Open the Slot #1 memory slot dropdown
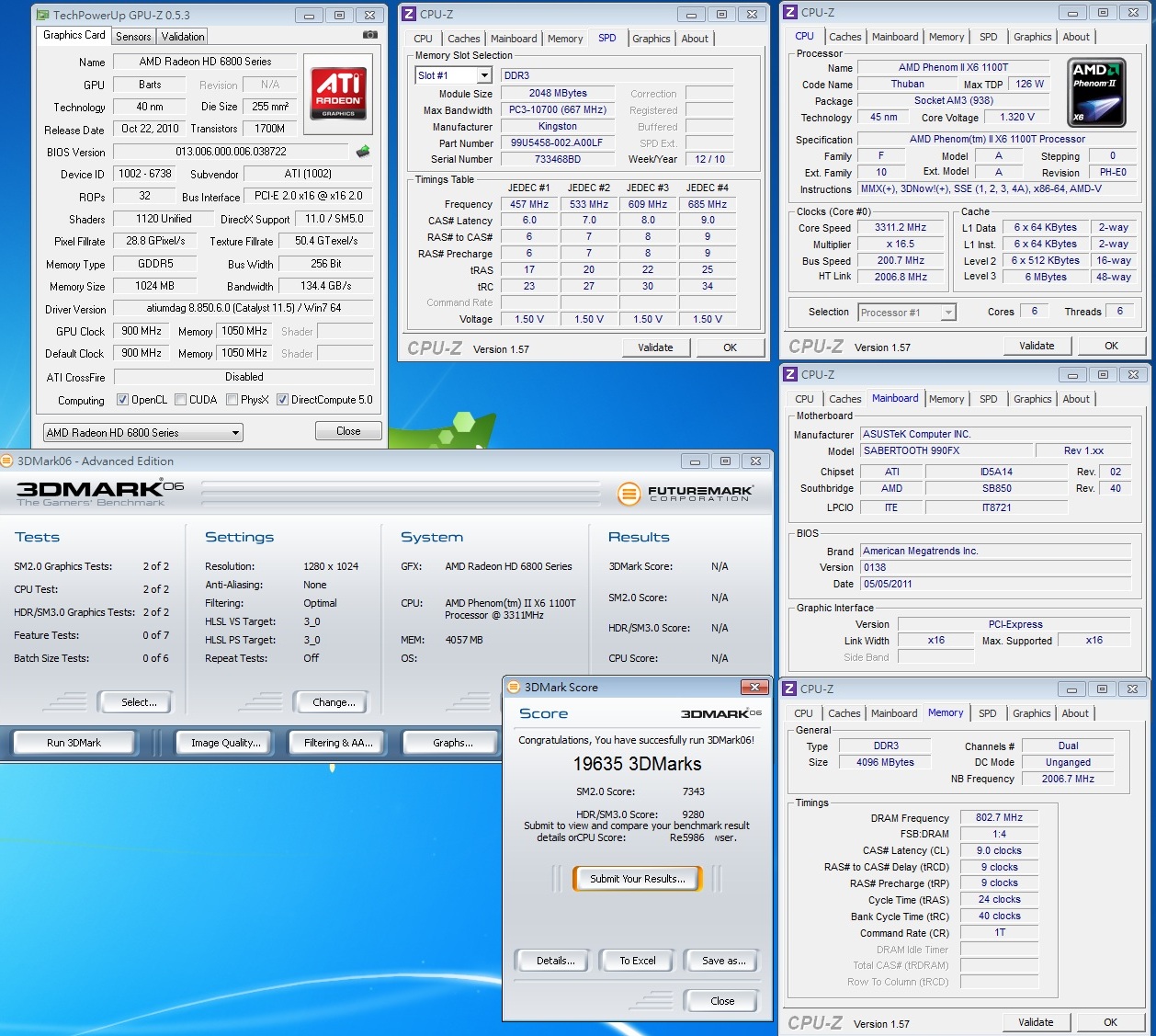This screenshot has width=1156, height=1036. coord(484,75)
